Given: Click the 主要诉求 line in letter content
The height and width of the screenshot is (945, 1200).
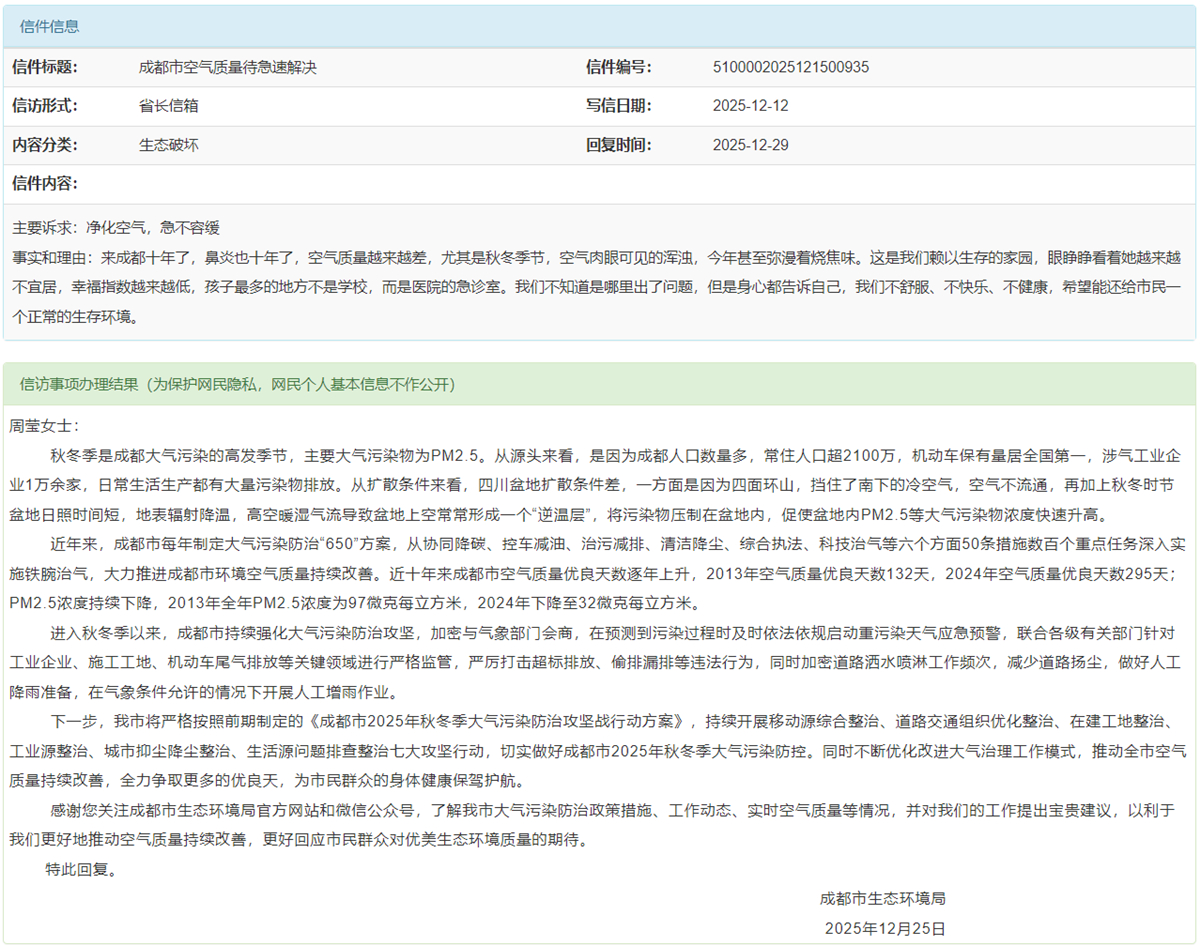Looking at the screenshot, I should (116, 227).
